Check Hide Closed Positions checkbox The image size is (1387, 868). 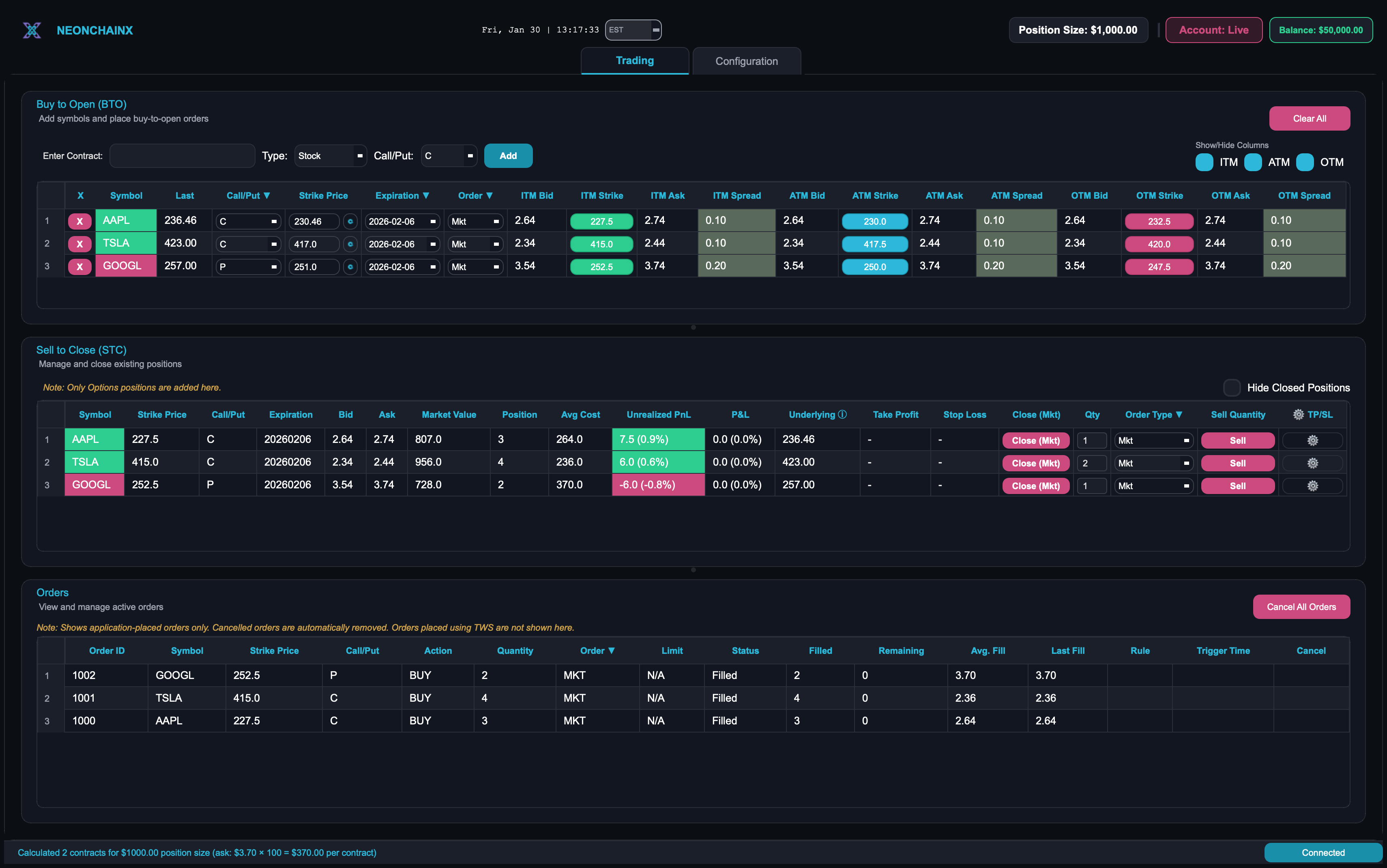coord(1232,387)
